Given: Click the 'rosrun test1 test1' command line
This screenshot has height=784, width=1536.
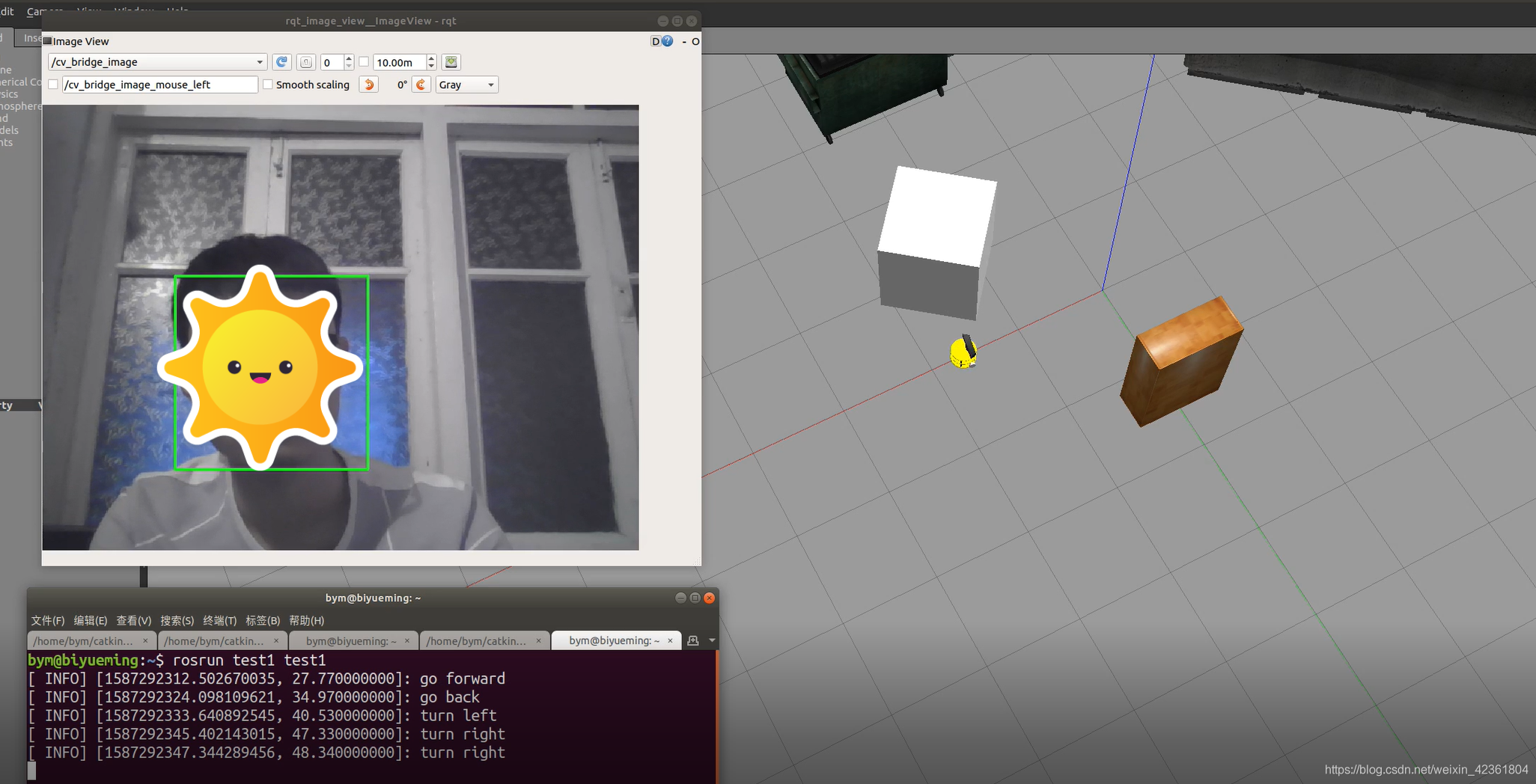Looking at the screenshot, I should (x=249, y=660).
